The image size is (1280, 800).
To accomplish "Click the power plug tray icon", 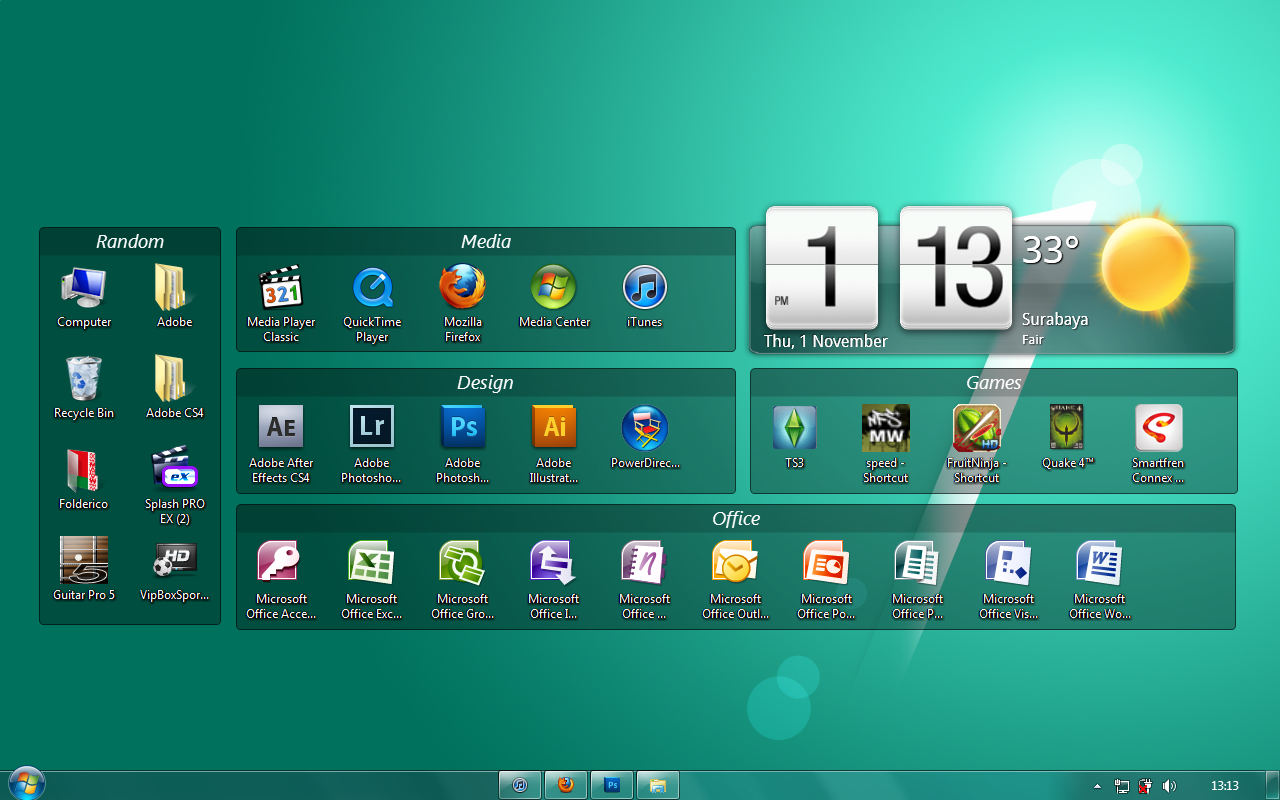I will coord(1145,786).
